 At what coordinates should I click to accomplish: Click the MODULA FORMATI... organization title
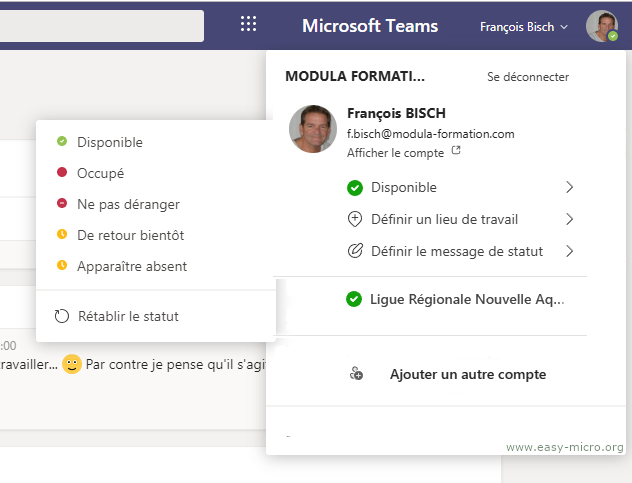coord(355,76)
